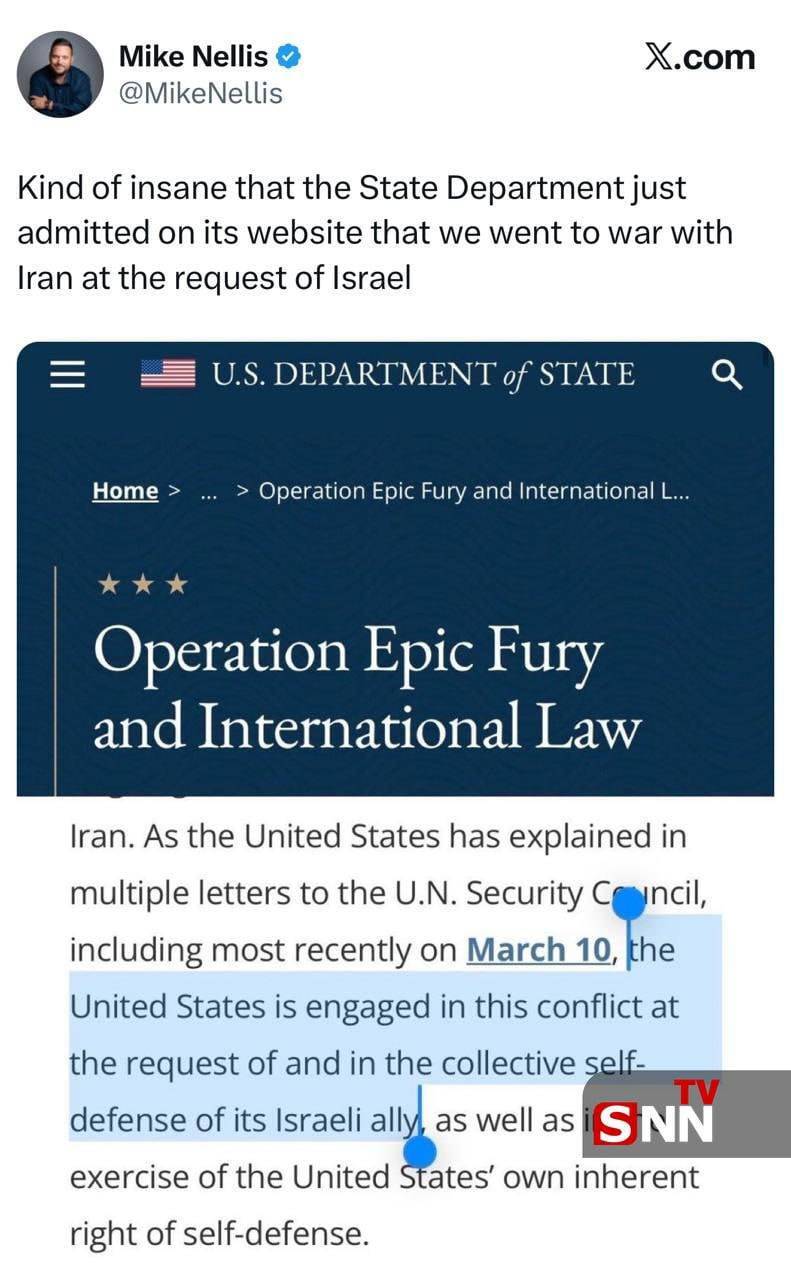Select the Operation Epic Fury breadcrumb item

click(473, 491)
